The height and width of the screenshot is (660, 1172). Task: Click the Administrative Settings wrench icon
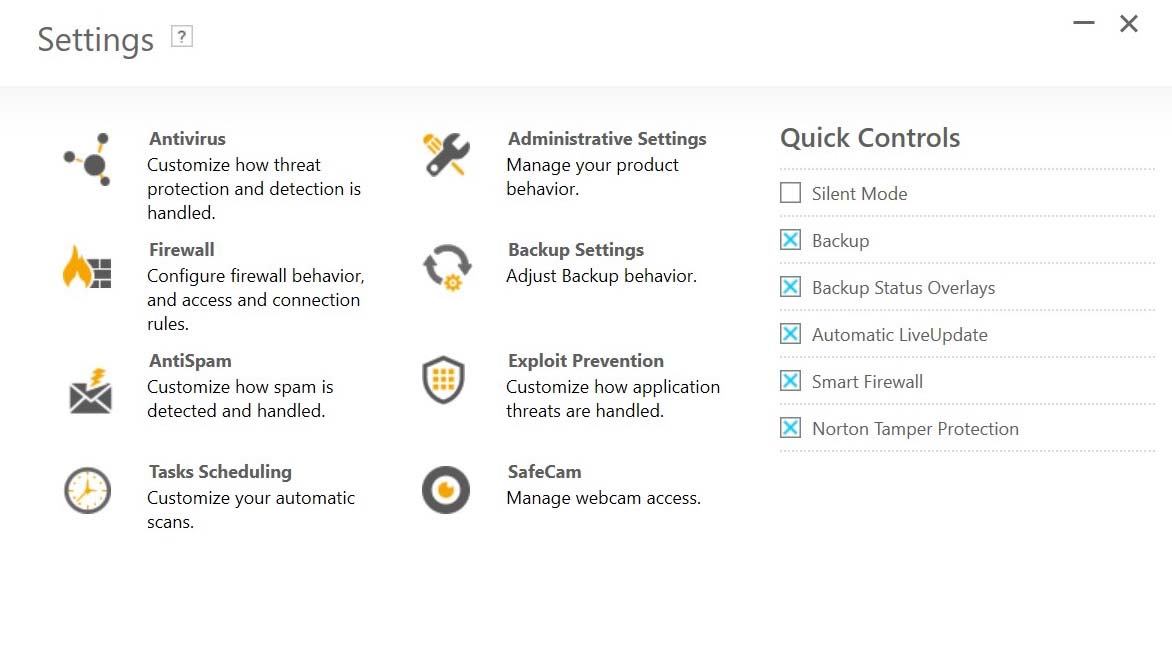point(446,155)
